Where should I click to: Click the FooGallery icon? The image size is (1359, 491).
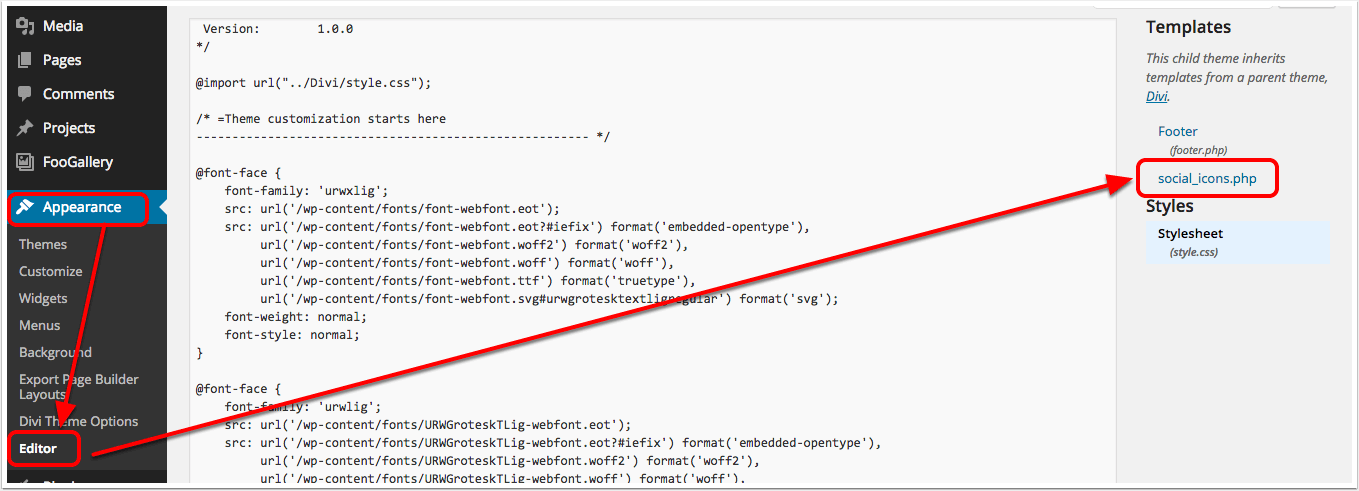coord(26,162)
